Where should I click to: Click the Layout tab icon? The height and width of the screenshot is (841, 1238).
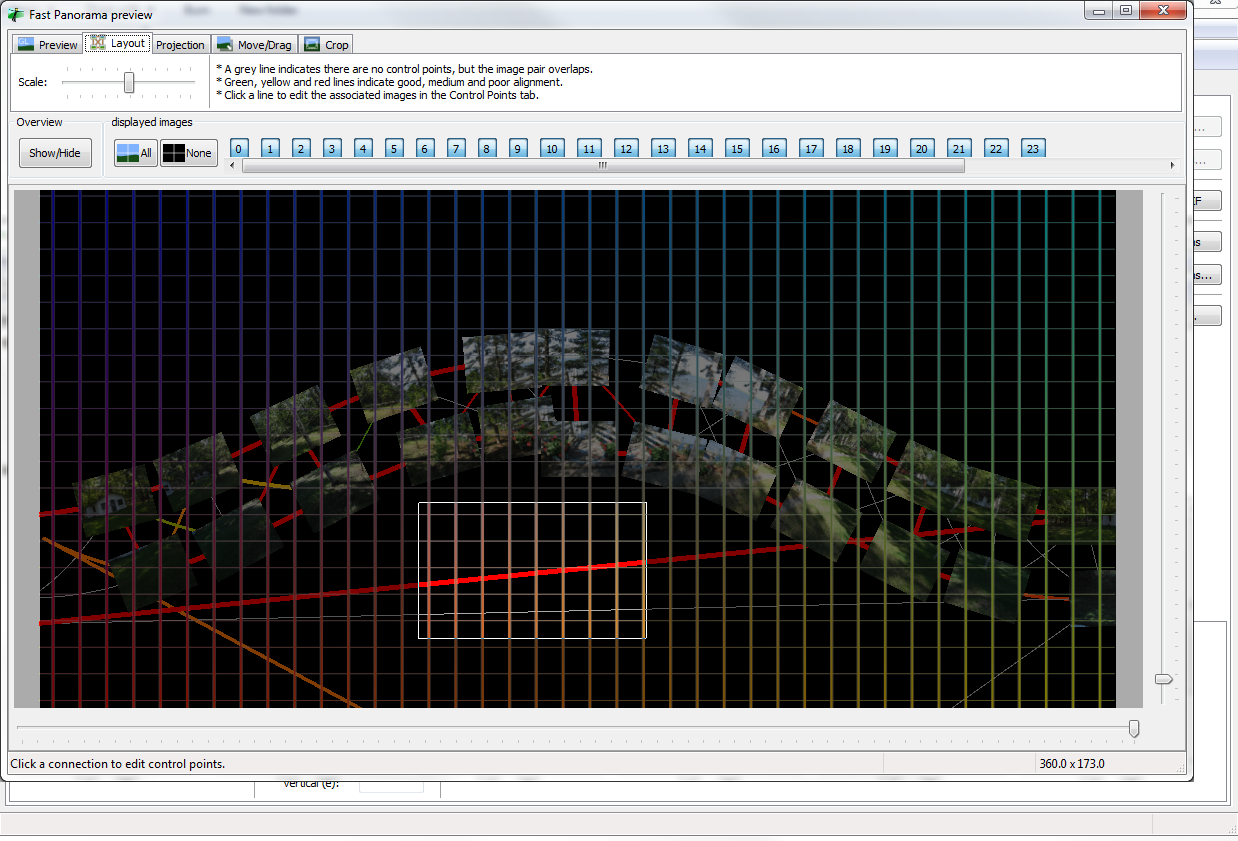point(98,44)
